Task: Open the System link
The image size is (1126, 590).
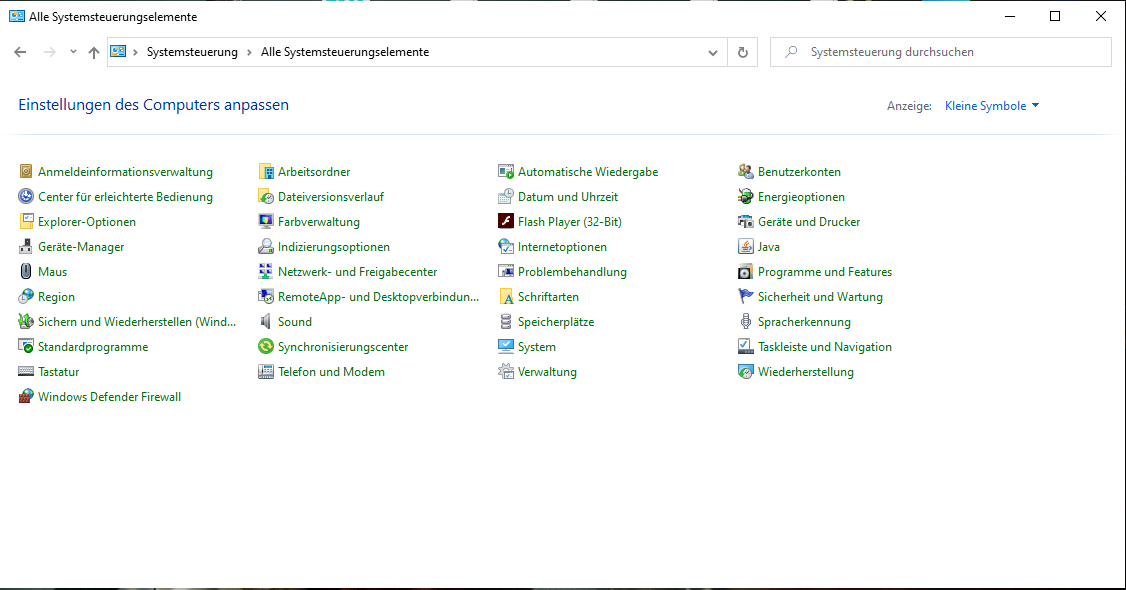Action: [x=536, y=347]
